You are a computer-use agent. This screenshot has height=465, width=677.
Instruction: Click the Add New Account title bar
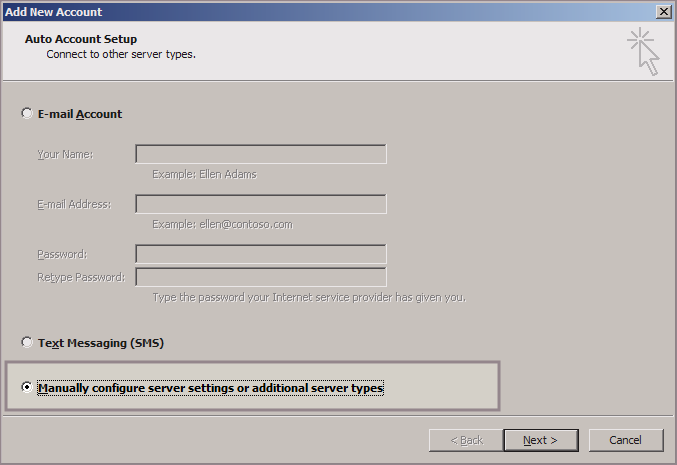tap(300, 11)
